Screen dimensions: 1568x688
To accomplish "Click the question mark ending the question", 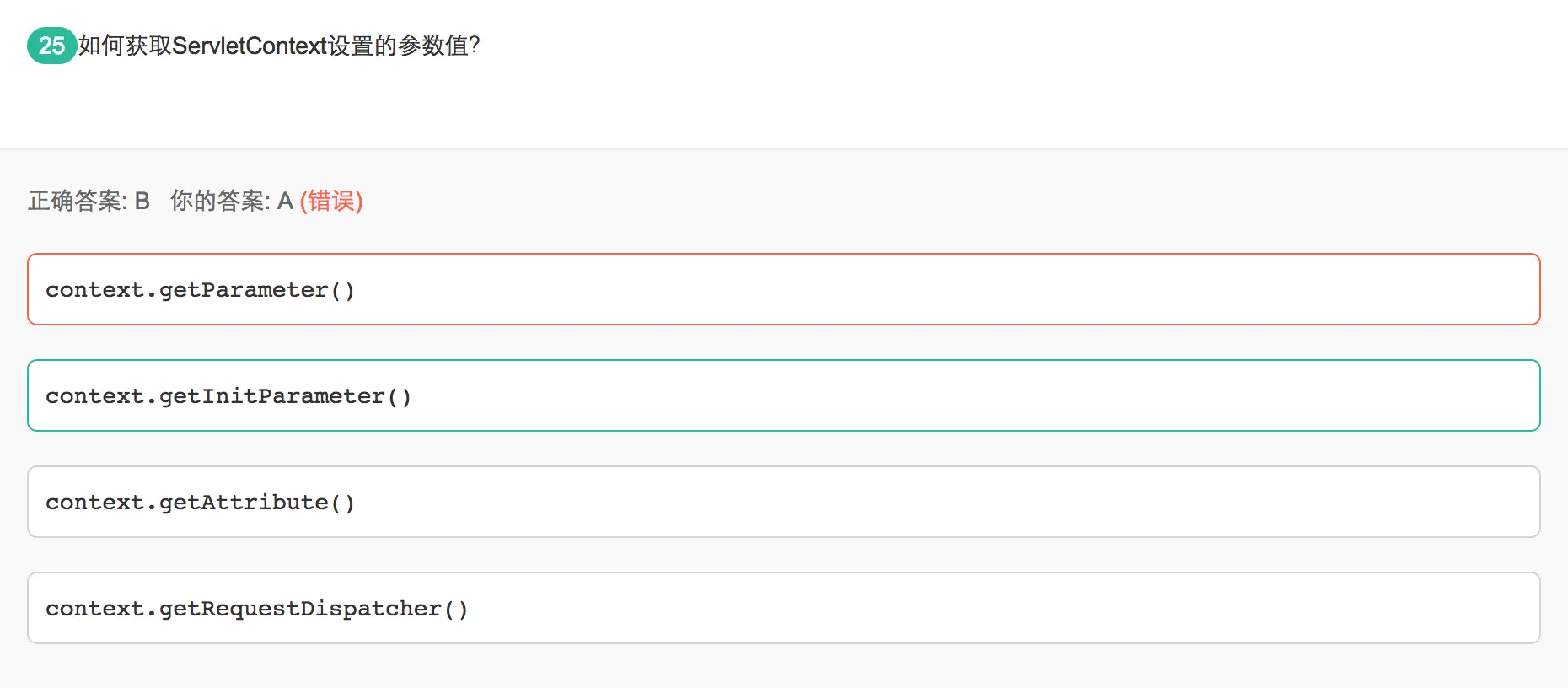I will 475,46.
